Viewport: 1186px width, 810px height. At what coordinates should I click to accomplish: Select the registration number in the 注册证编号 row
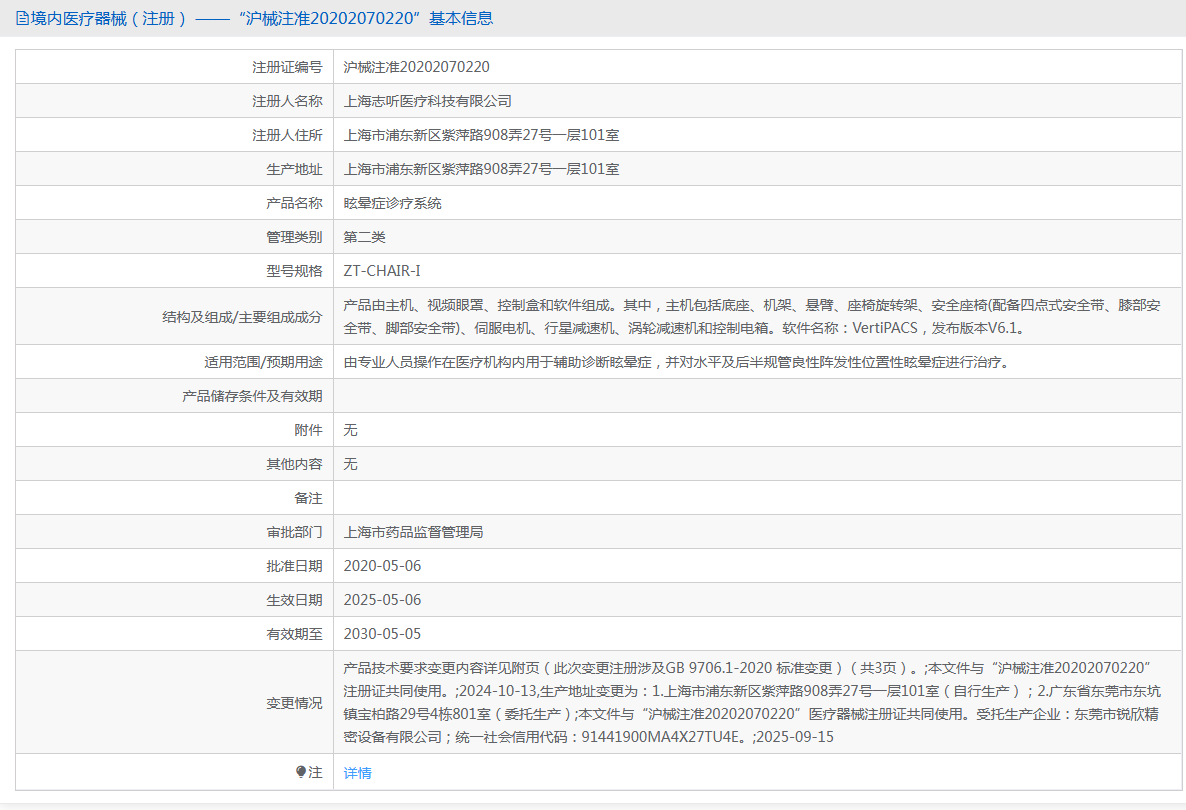[416, 67]
